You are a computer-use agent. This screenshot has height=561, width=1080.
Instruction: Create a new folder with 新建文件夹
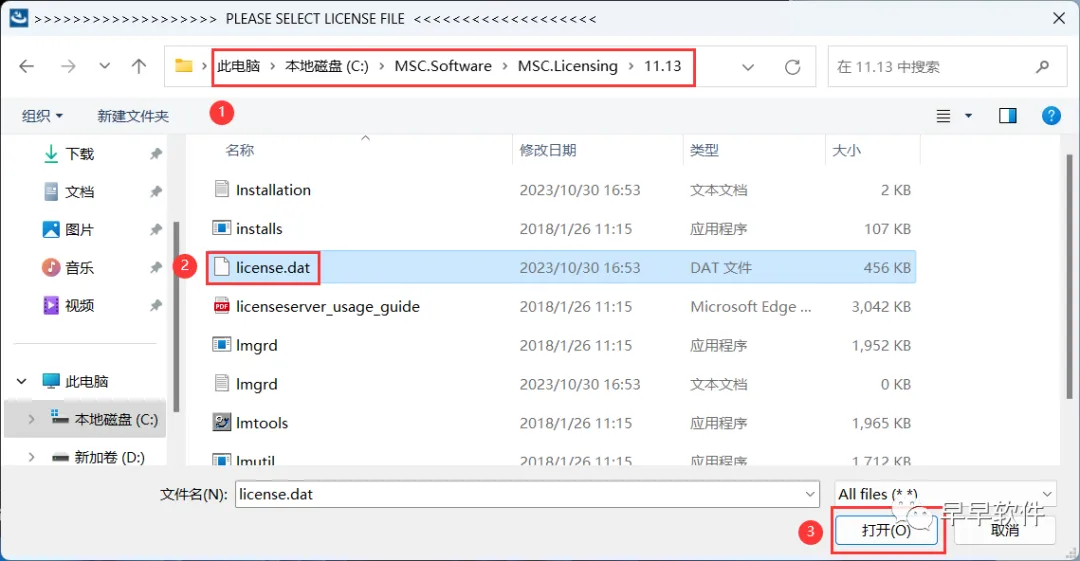(133, 116)
